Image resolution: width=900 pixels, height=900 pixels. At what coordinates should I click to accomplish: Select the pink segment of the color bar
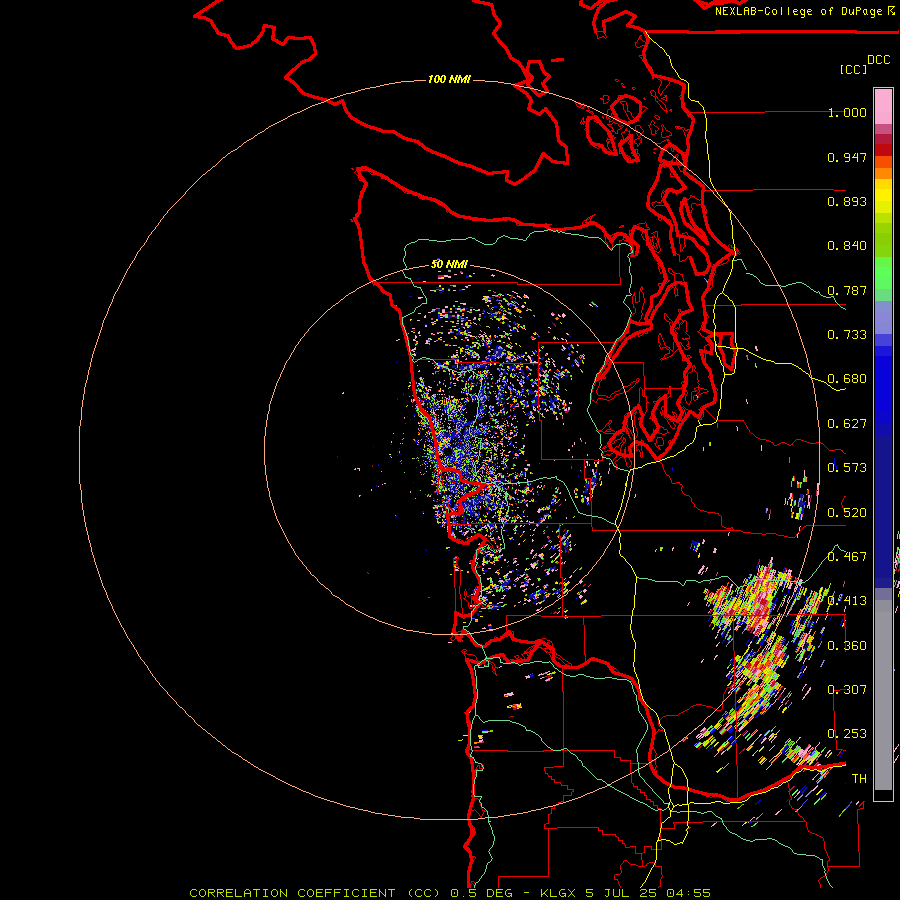click(x=883, y=107)
